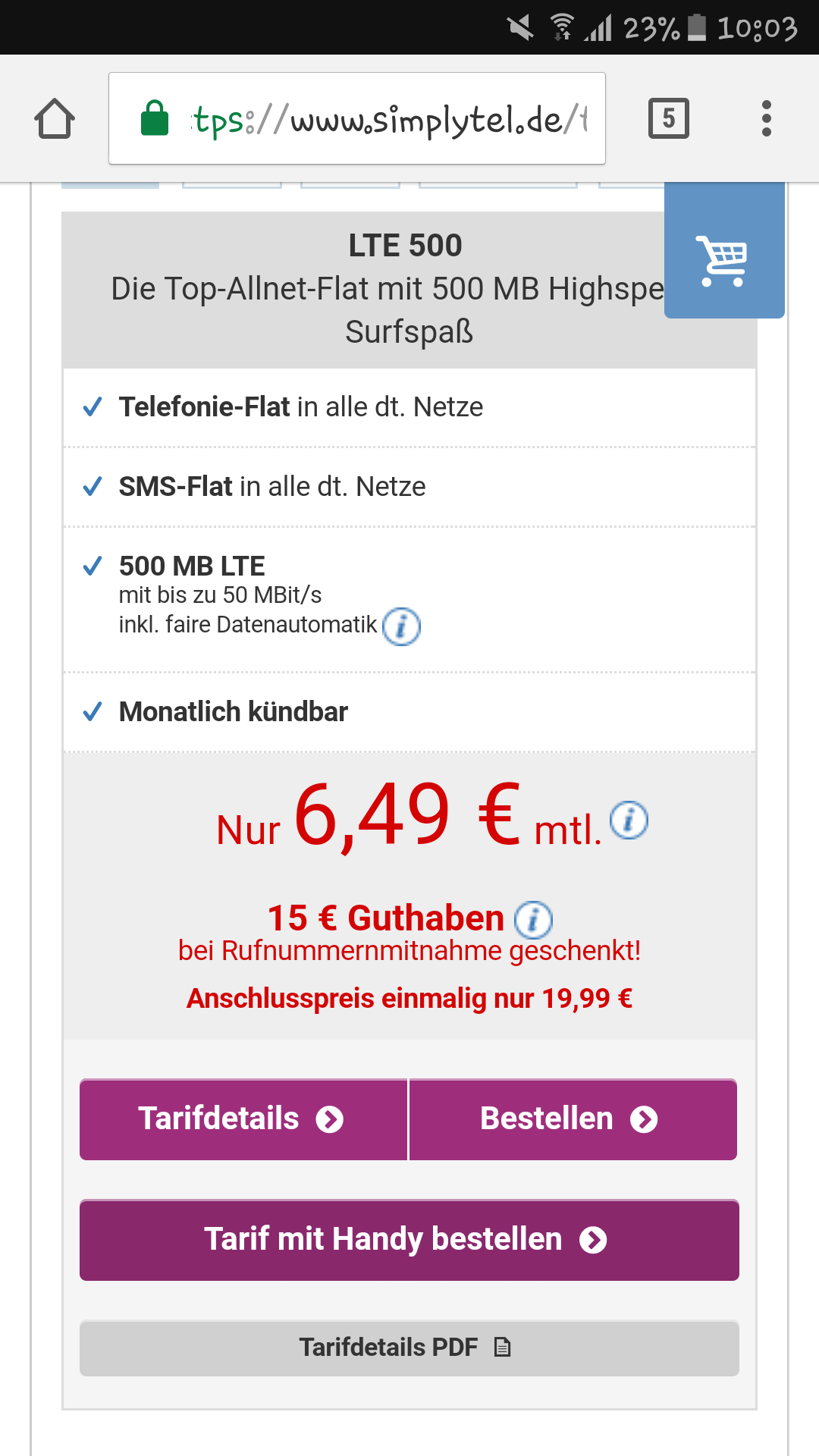Order Tarif mit Handy bestellen
Image resolution: width=819 pixels, height=1456 pixels.
click(409, 1240)
